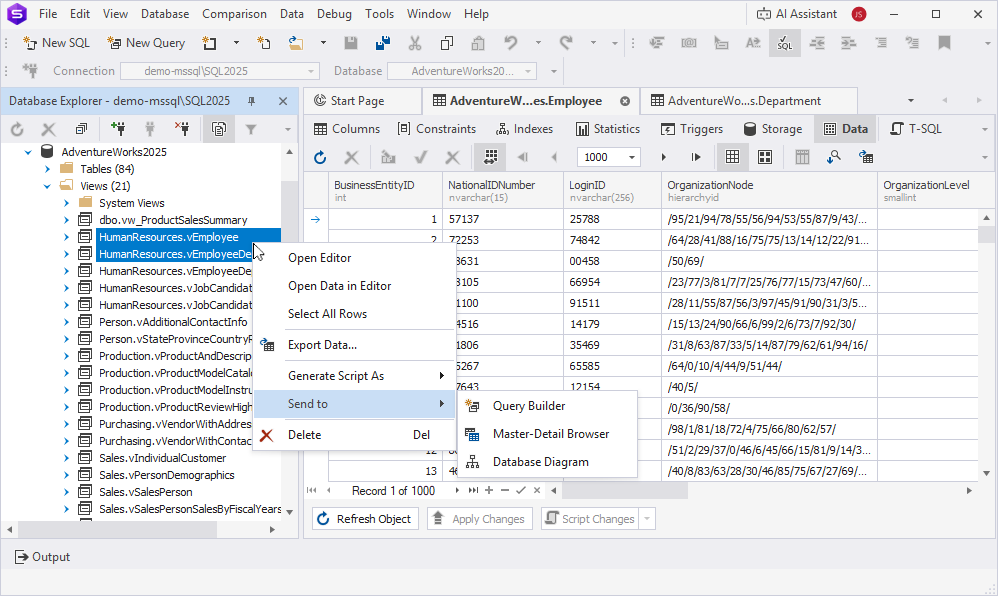This screenshot has height=596, width=998.
Task: Click the LoginID column header
Action: (612, 191)
